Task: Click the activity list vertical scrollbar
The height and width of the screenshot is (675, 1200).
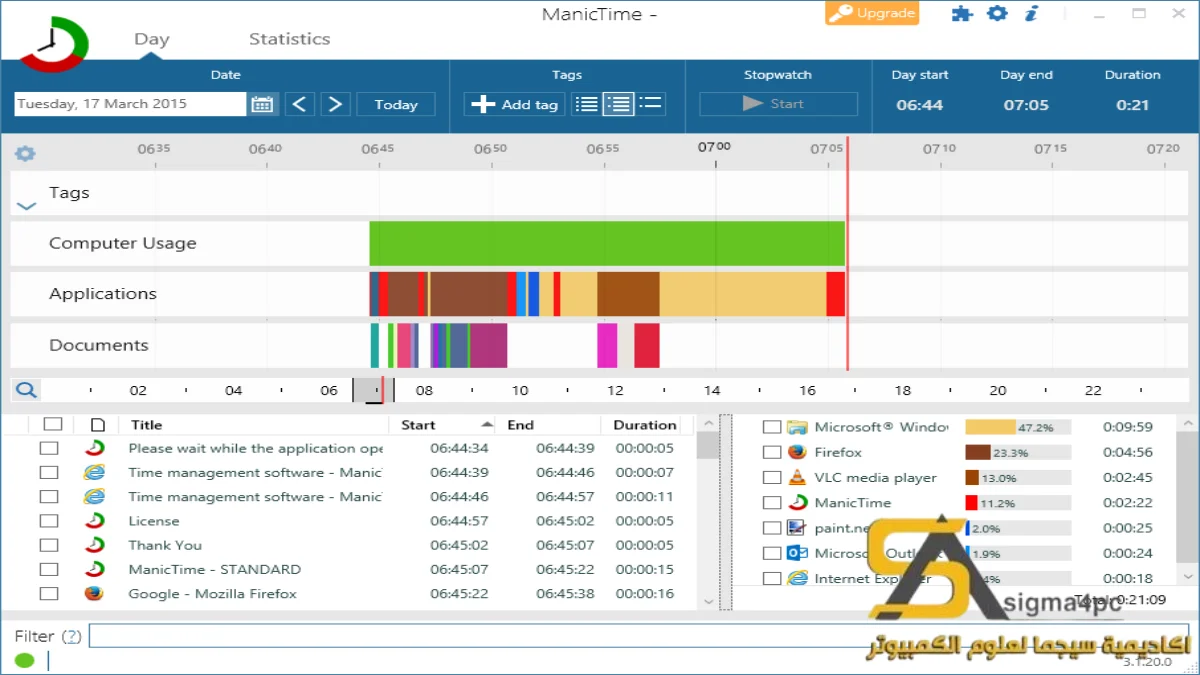Action: [707, 510]
